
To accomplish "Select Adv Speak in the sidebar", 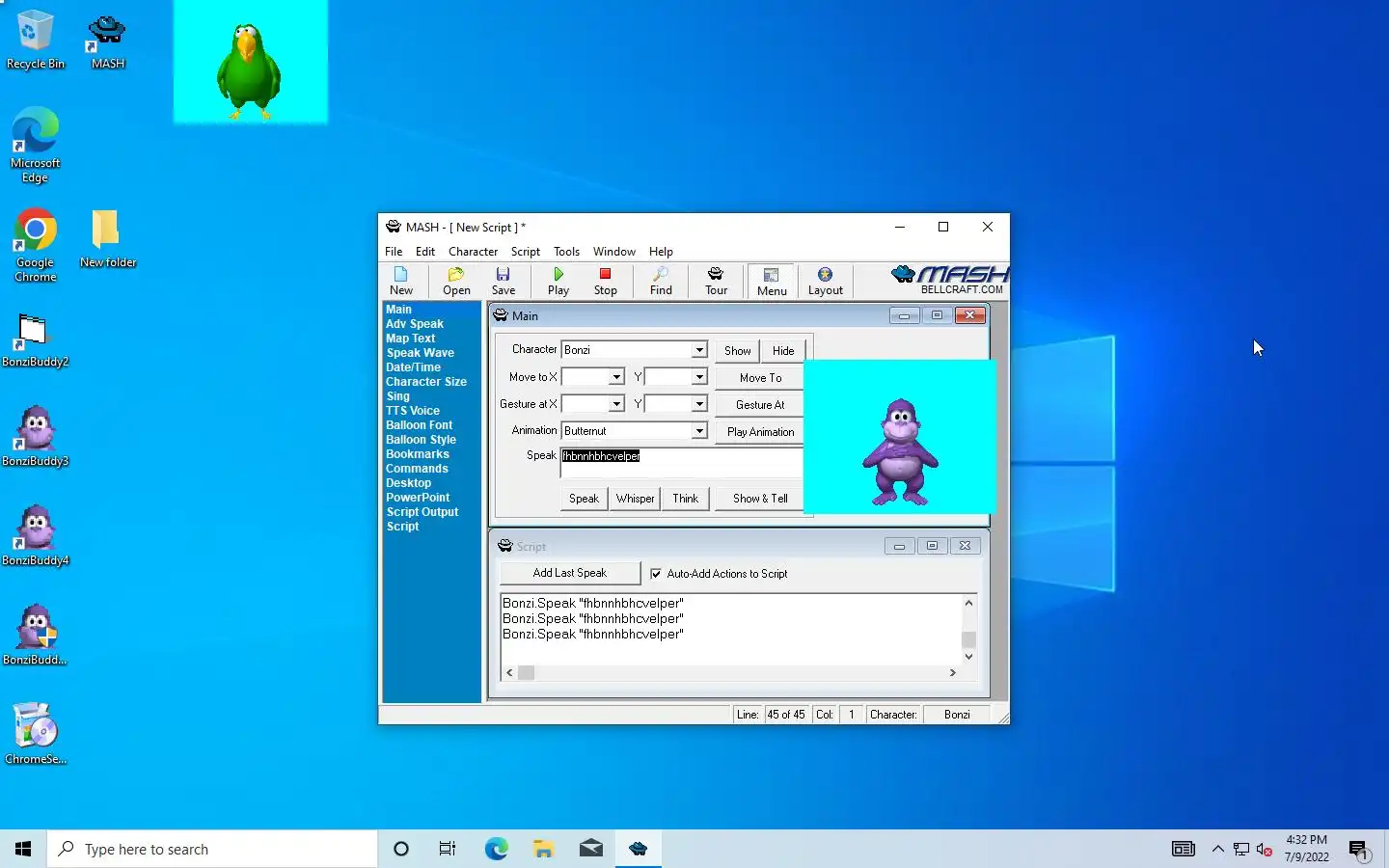I will [x=415, y=324].
